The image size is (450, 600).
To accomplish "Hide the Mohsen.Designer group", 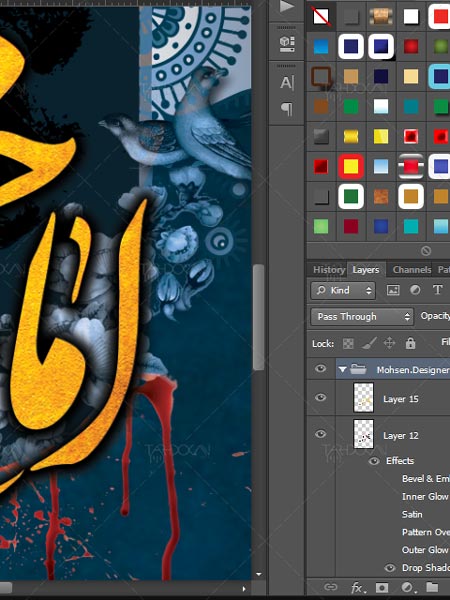I will (321, 368).
